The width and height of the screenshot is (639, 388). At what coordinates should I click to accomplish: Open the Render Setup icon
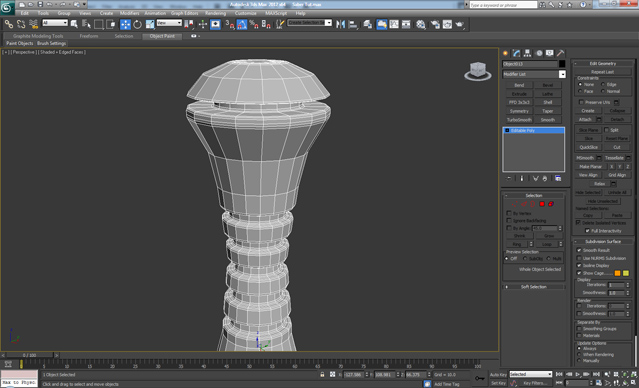[435, 24]
